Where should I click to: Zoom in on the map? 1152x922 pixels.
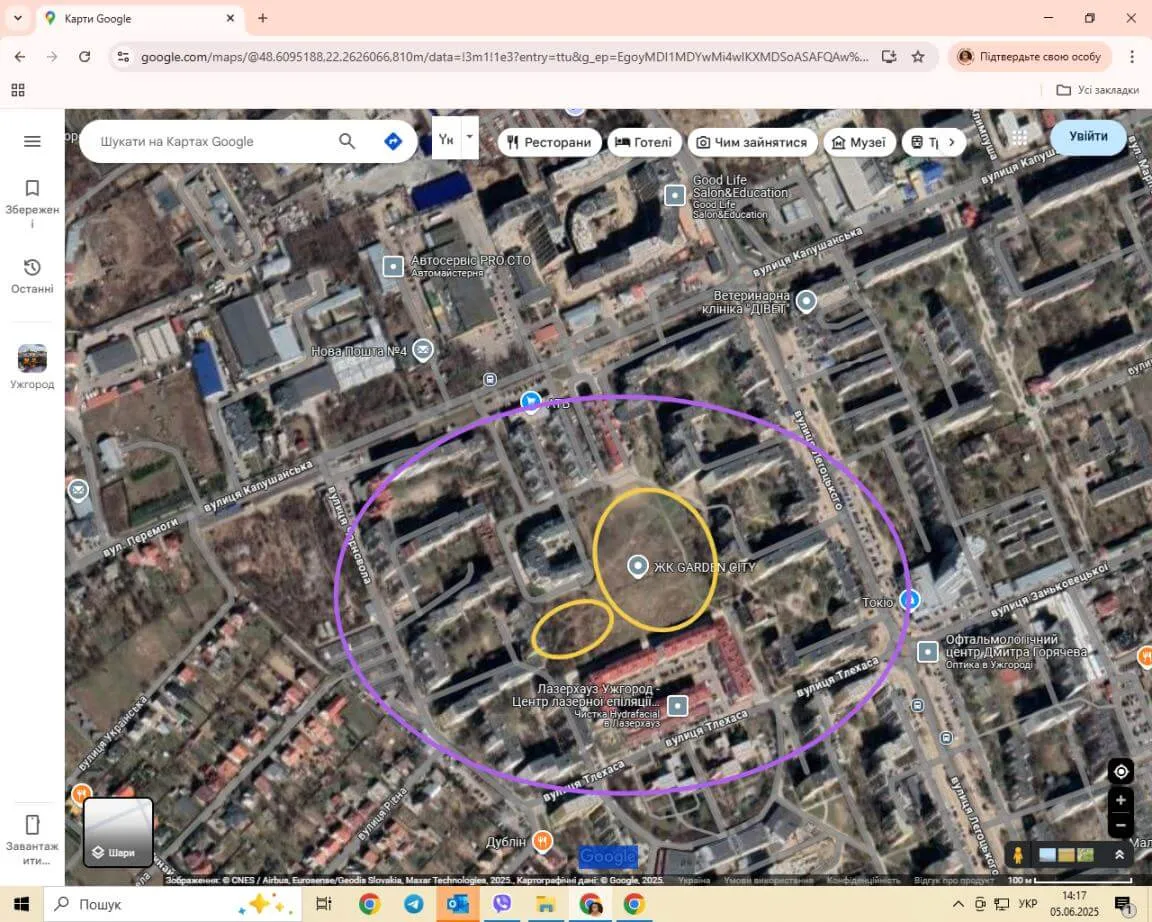point(1121,800)
